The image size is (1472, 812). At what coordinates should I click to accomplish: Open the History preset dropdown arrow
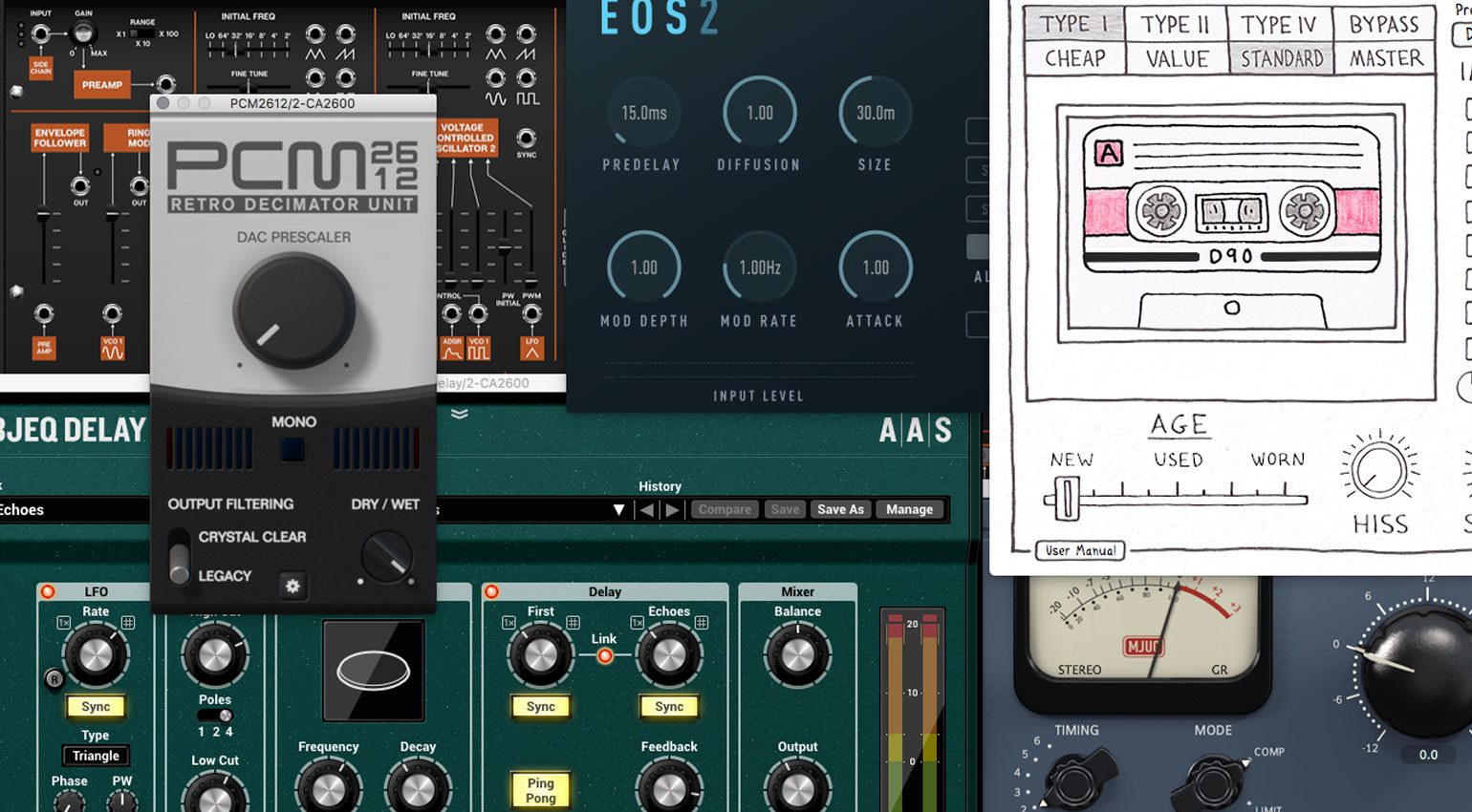click(618, 510)
